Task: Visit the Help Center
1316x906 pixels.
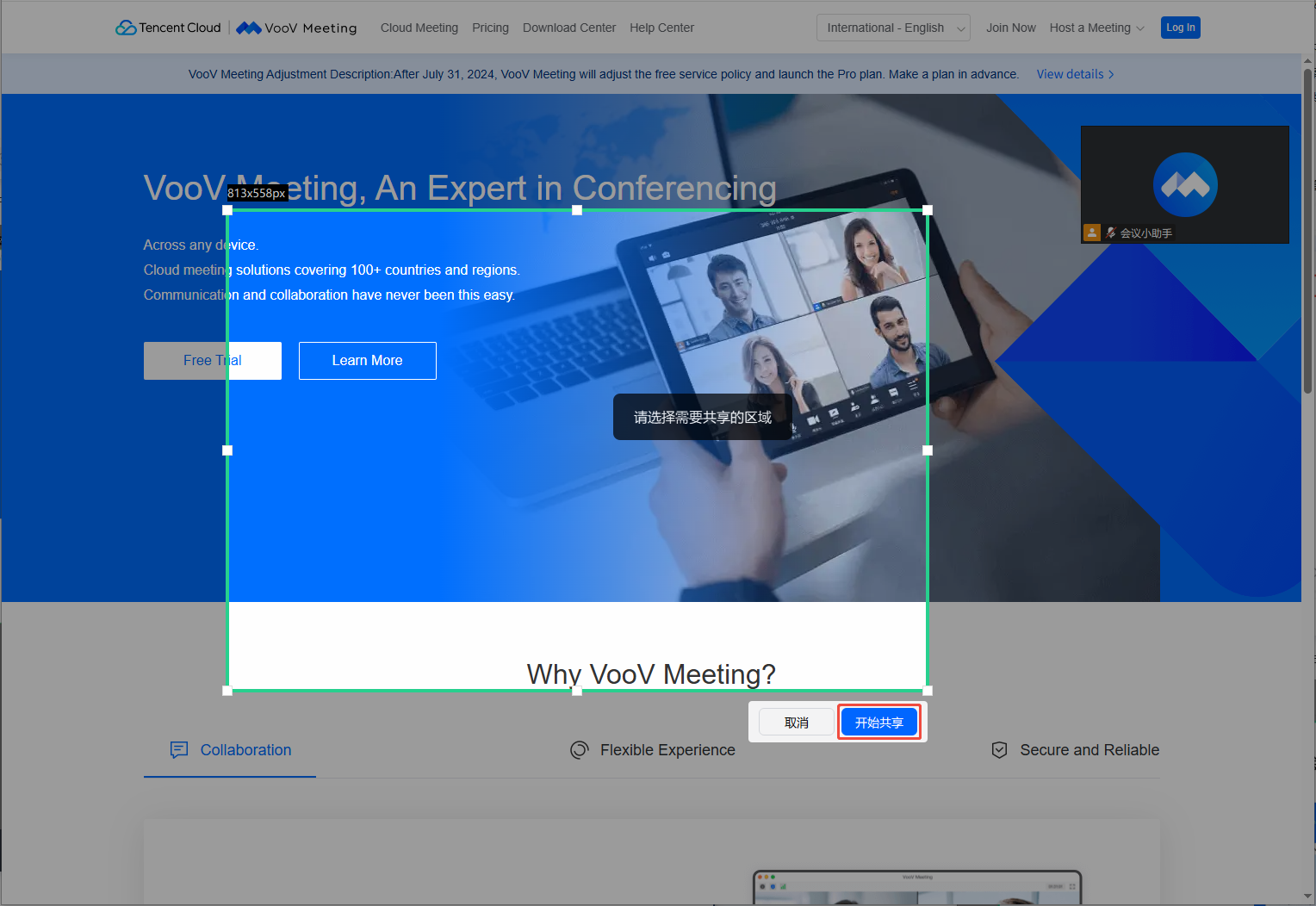Action: (661, 28)
